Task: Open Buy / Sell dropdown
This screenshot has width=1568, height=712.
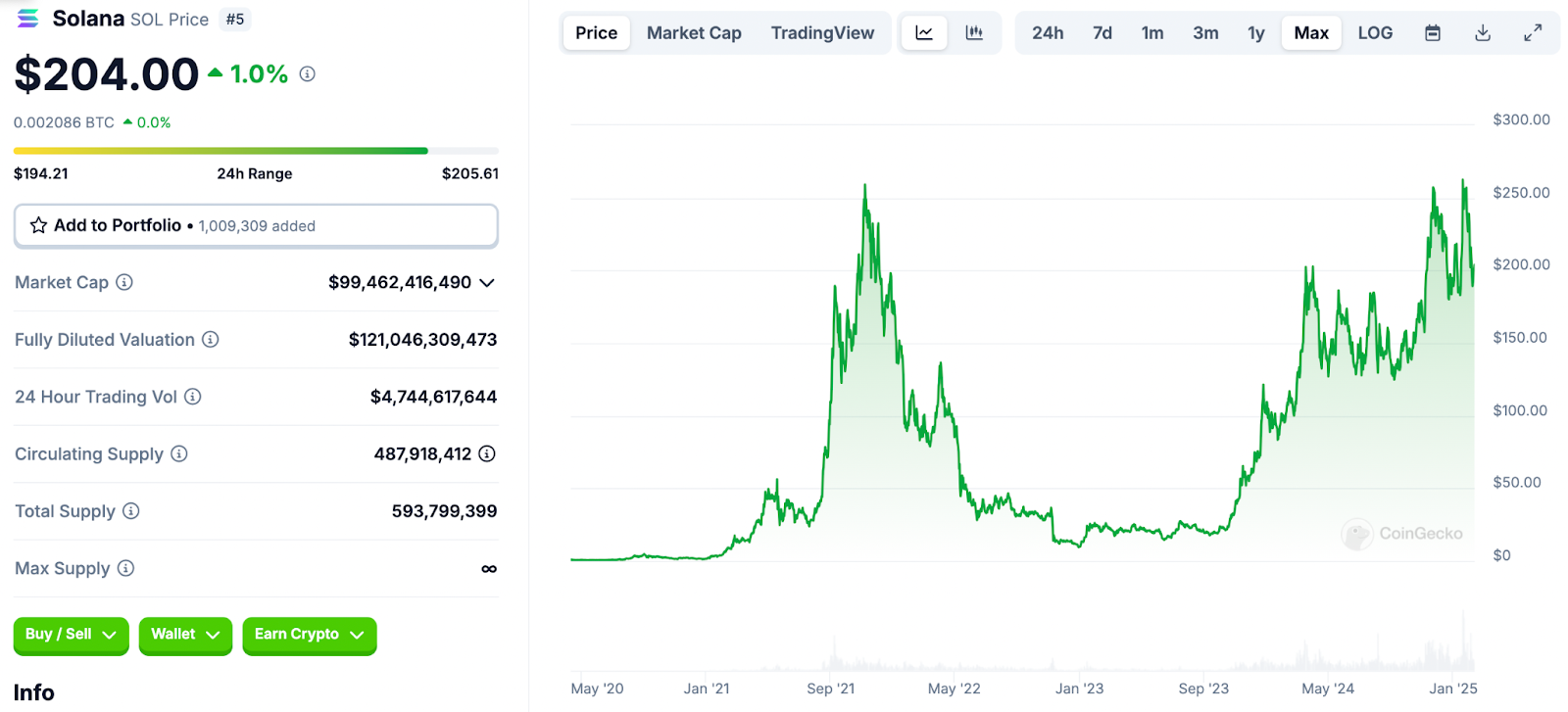Action: [x=71, y=635]
